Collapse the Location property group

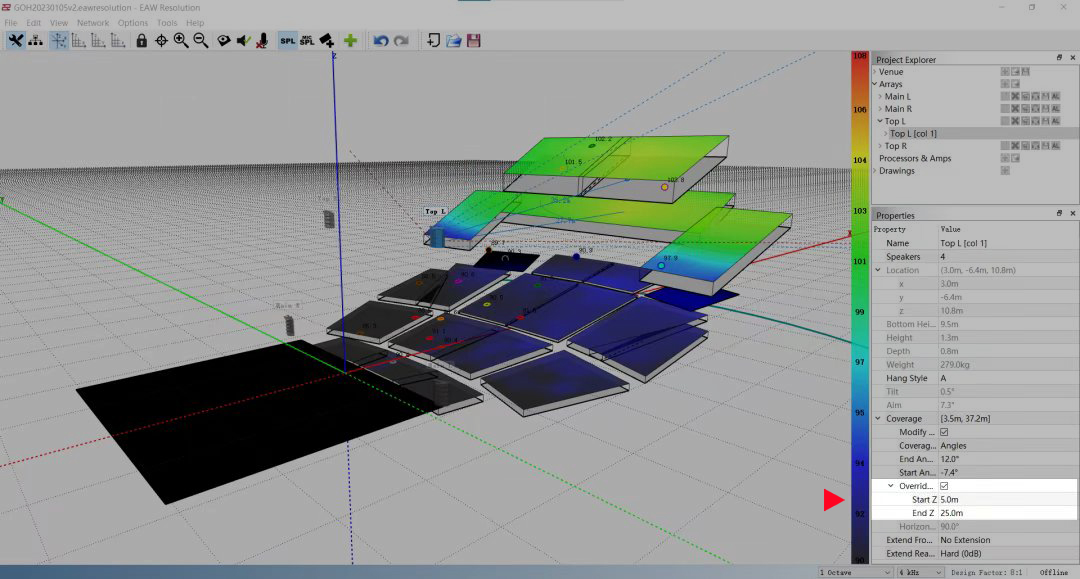pos(878,270)
